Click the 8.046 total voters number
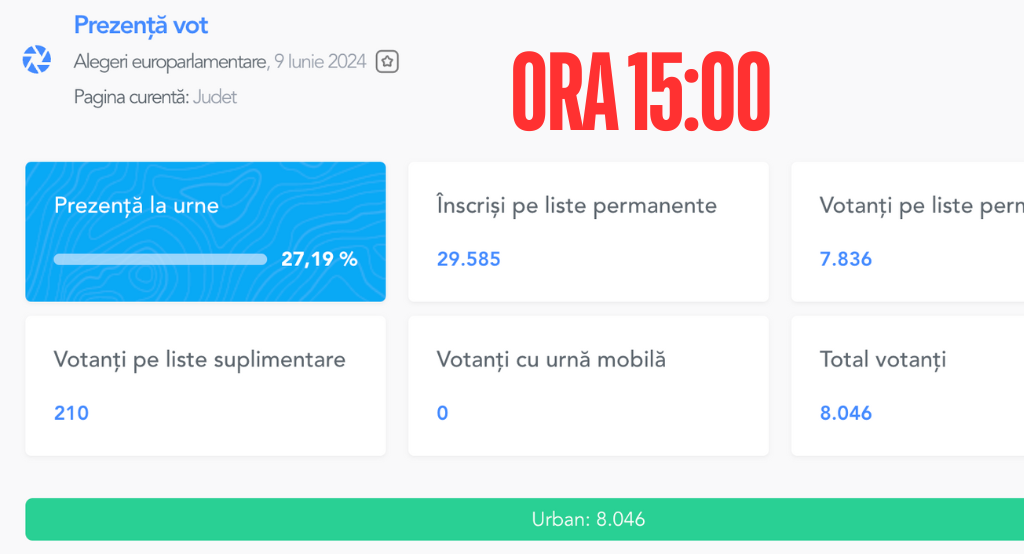 846,414
